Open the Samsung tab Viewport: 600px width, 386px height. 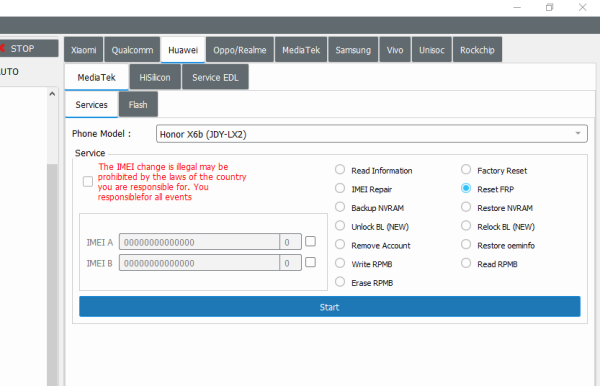click(353, 50)
